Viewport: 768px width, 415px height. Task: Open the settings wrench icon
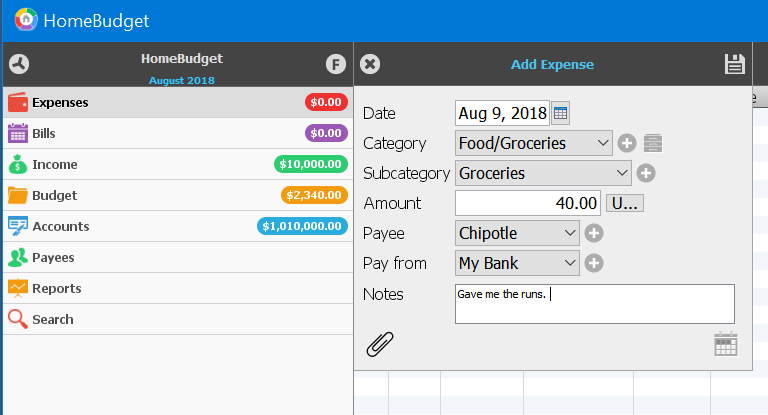19,64
